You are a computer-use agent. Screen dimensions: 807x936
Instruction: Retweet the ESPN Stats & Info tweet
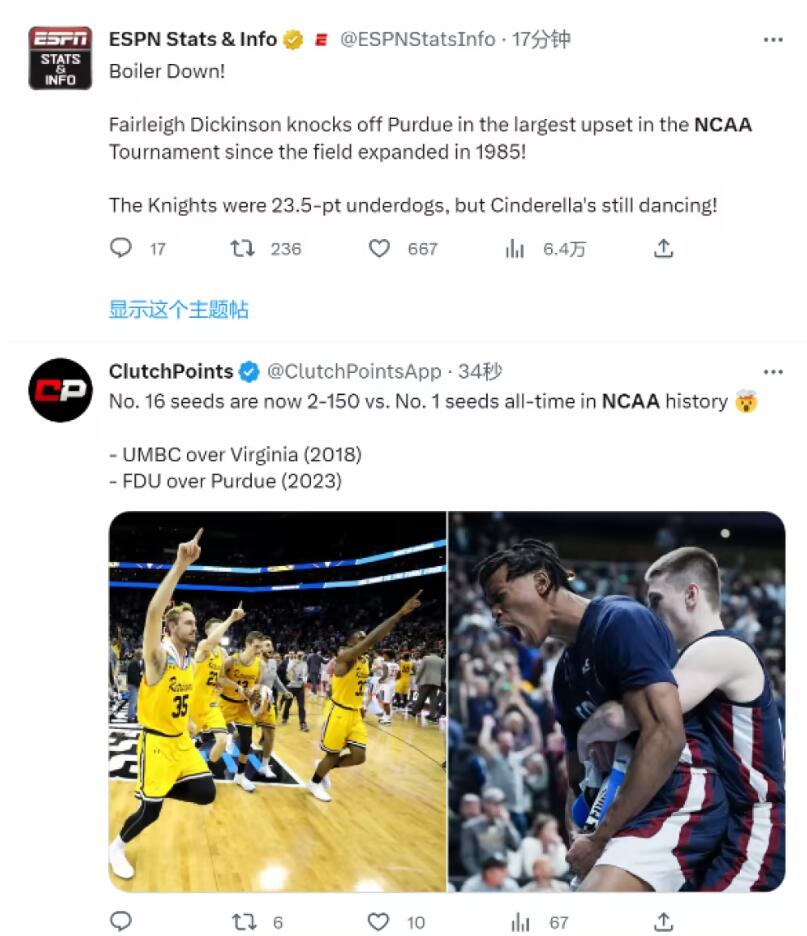click(243, 248)
